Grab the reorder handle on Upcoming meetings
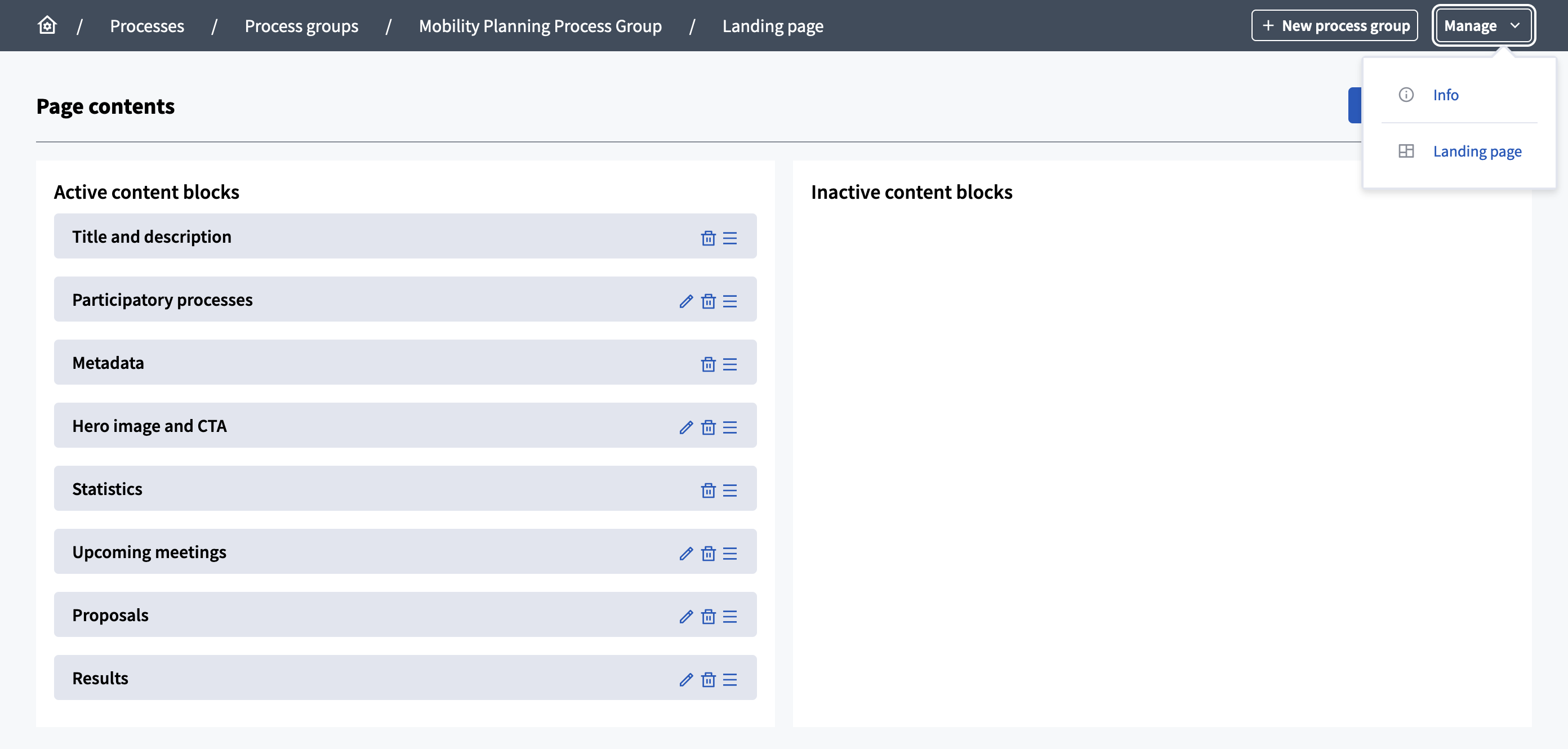 [x=730, y=554]
